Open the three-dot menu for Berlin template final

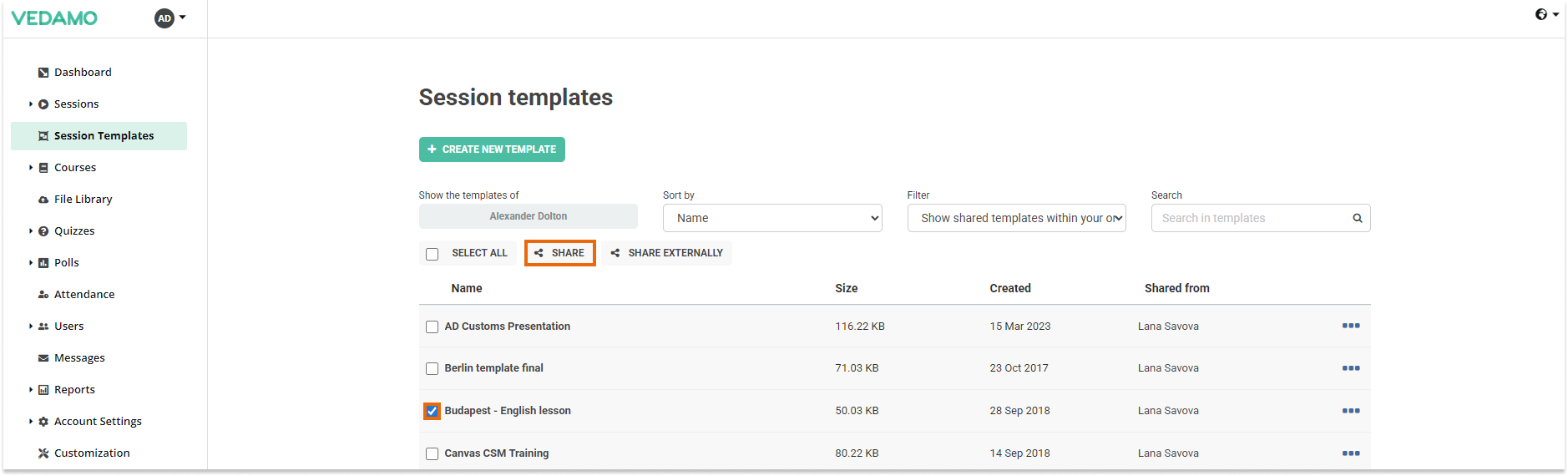(x=1351, y=368)
